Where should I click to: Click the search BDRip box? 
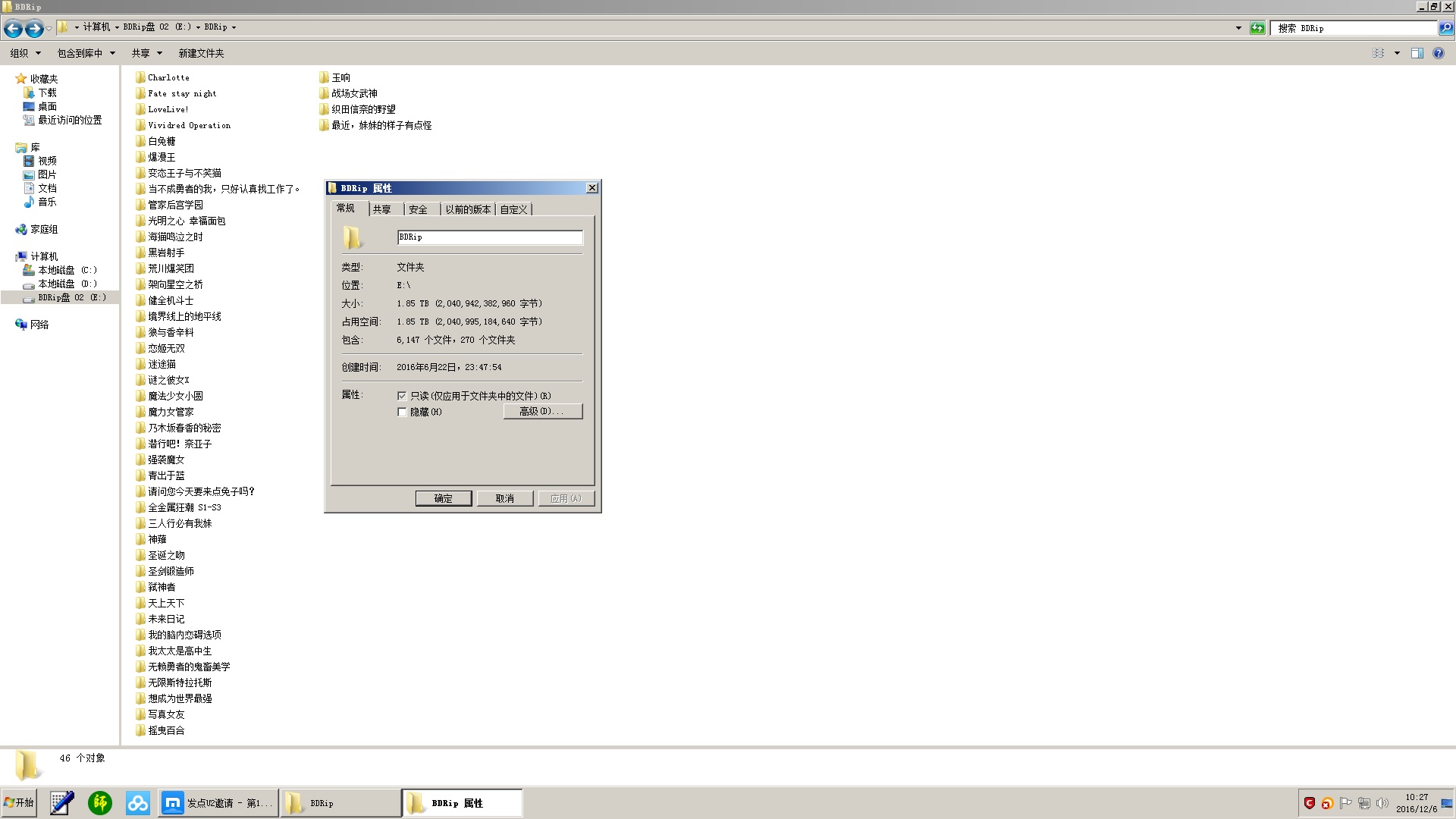click(1354, 28)
